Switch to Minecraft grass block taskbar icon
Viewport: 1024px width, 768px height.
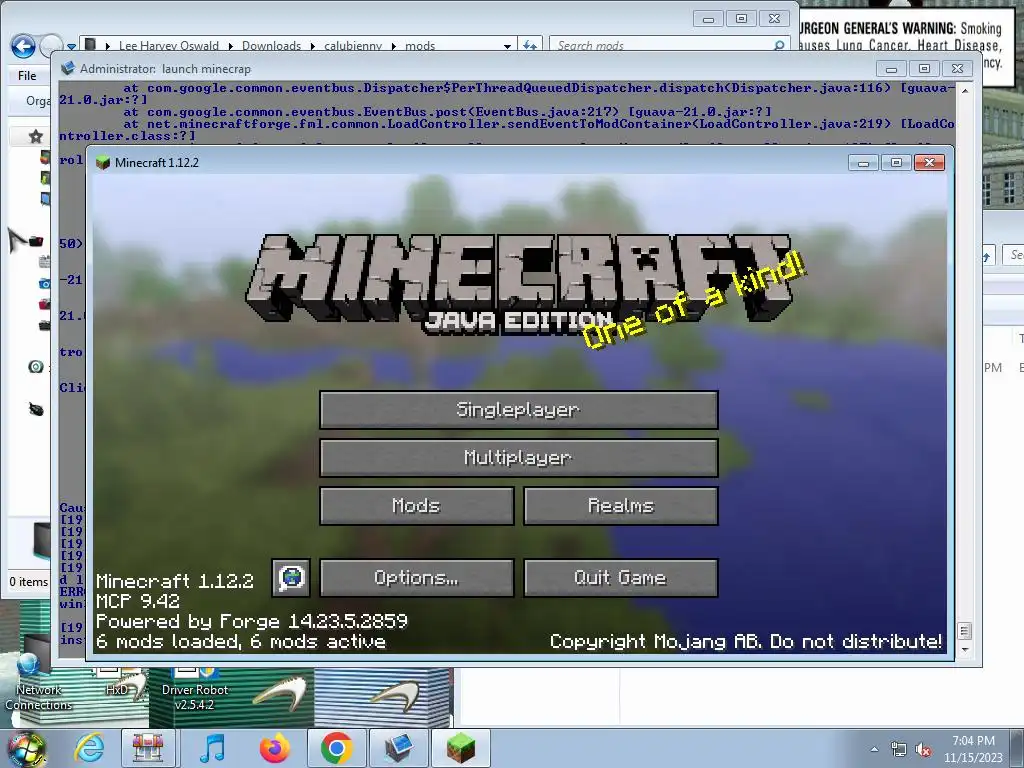click(460, 748)
